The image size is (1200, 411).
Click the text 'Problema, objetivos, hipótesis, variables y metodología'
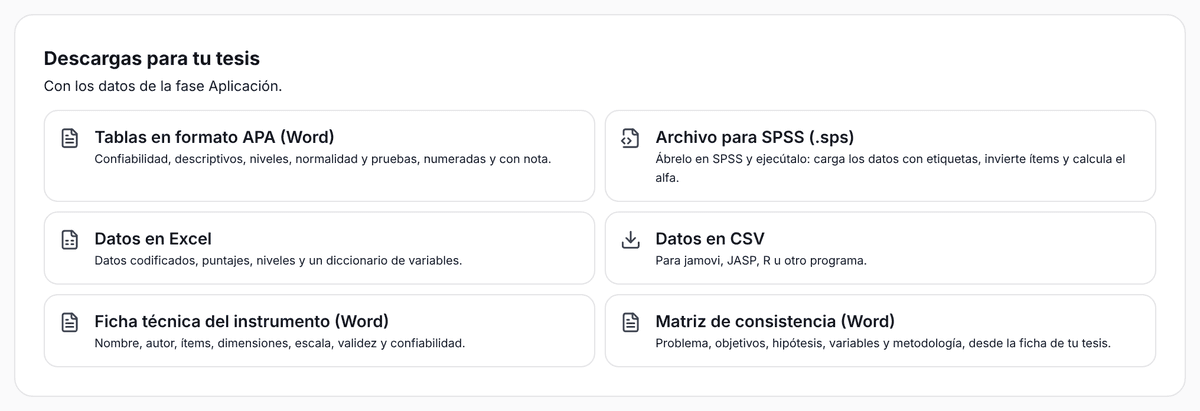coord(810,343)
